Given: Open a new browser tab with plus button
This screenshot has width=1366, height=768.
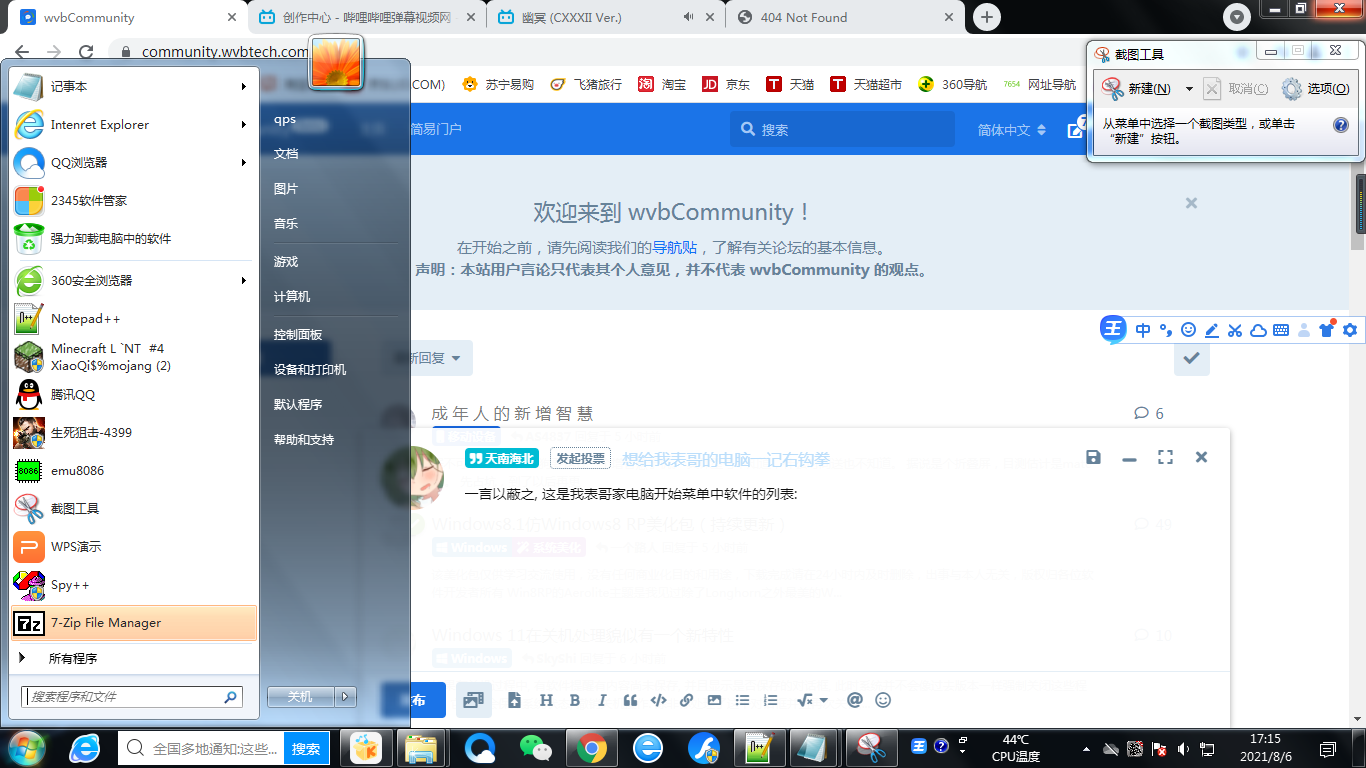Looking at the screenshot, I should tap(987, 17).
